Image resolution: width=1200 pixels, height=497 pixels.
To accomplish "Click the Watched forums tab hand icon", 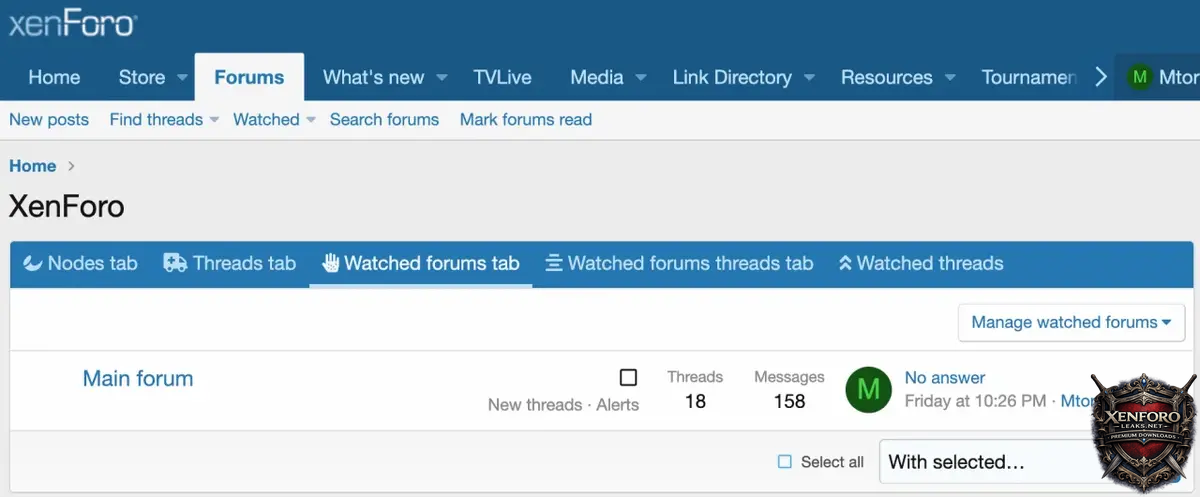I will 330,263.
